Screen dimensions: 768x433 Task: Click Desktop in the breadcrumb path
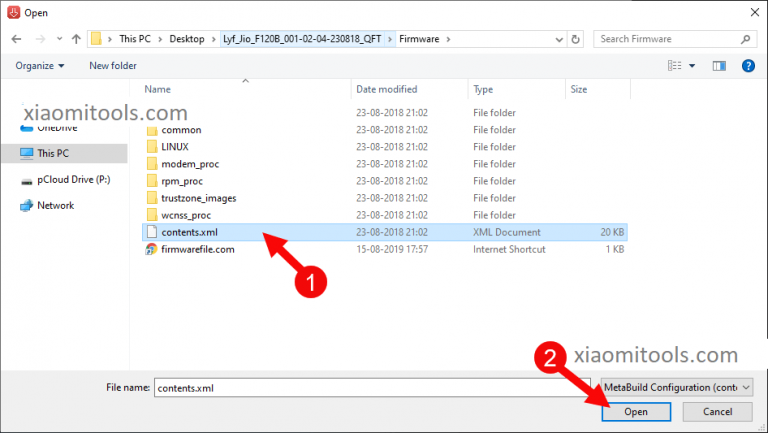pos(185,39)
